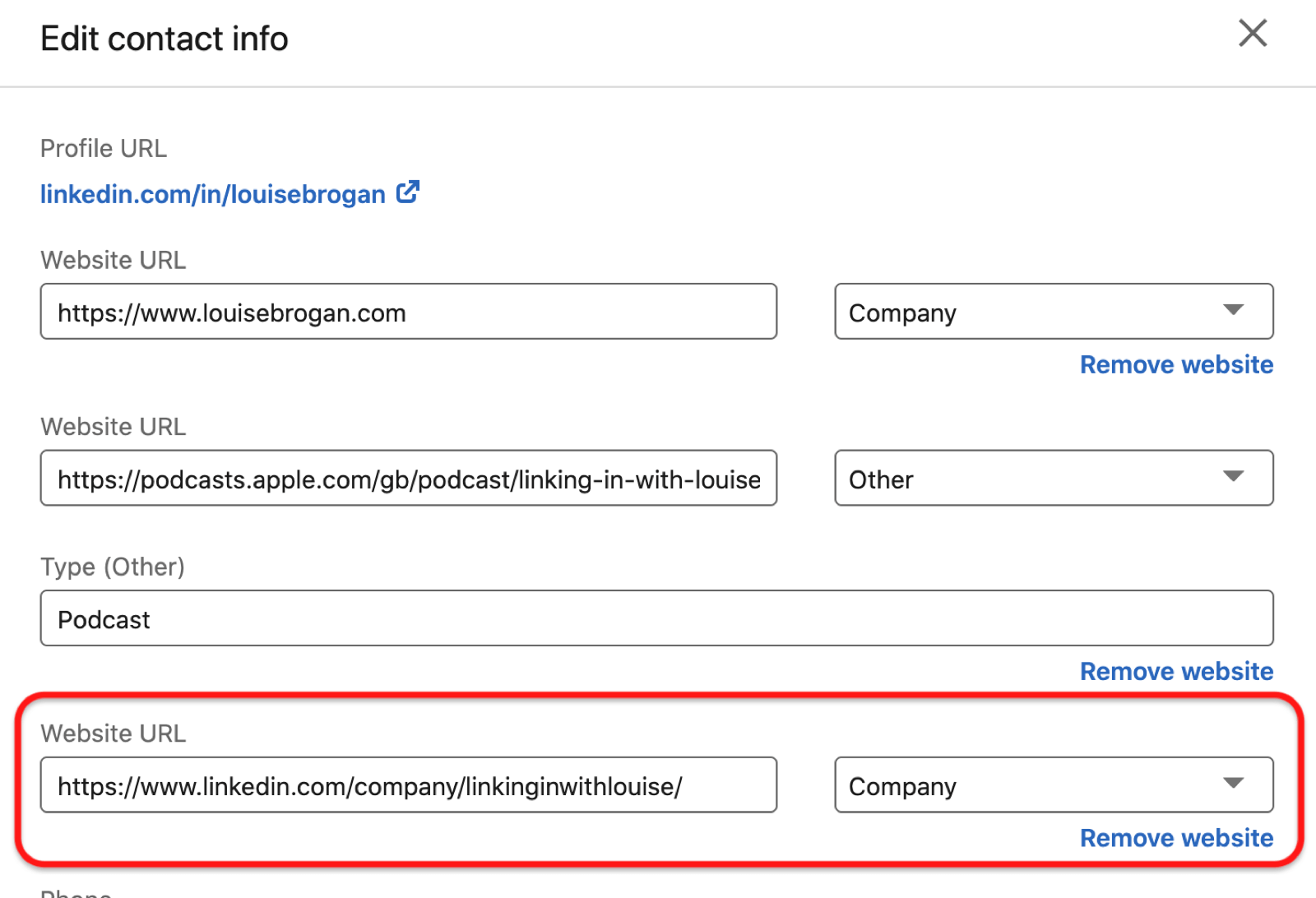Screen dimensions: 1316x898
Task: Open the Company dropdown for the LinkedIn URL
Action: click(x=1053, y=785)
